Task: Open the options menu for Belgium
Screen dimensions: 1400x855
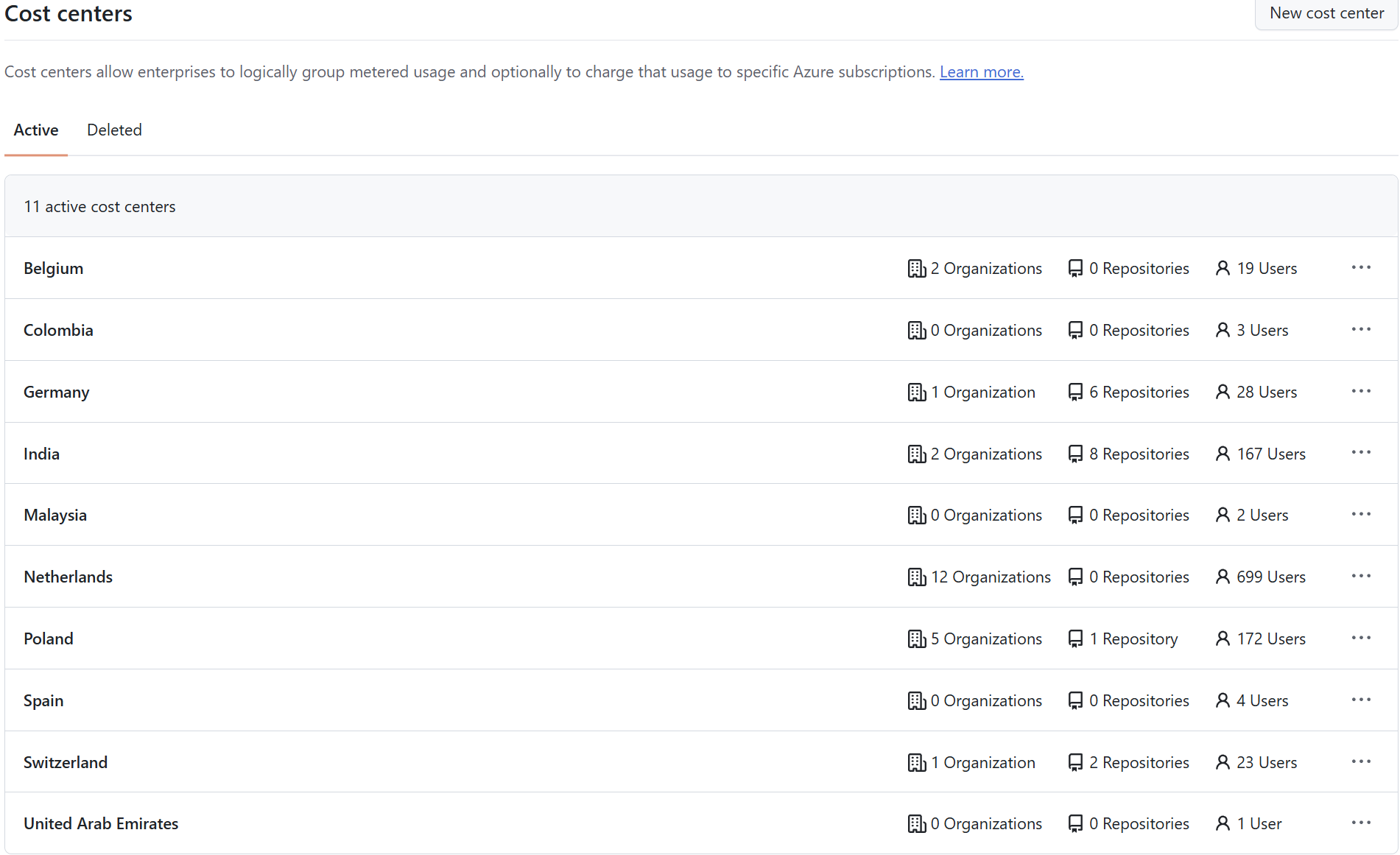Action: click(1361, 267)
